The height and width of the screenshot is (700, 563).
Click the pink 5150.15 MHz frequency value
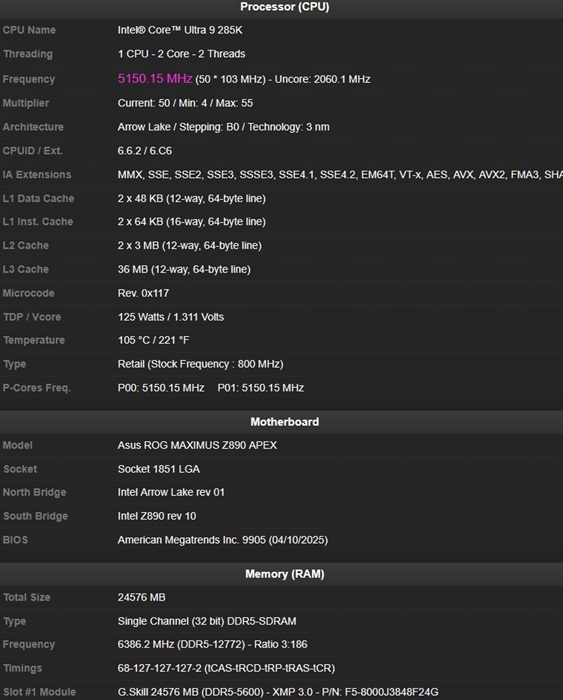pyautogui.click(x=155, y=79)
